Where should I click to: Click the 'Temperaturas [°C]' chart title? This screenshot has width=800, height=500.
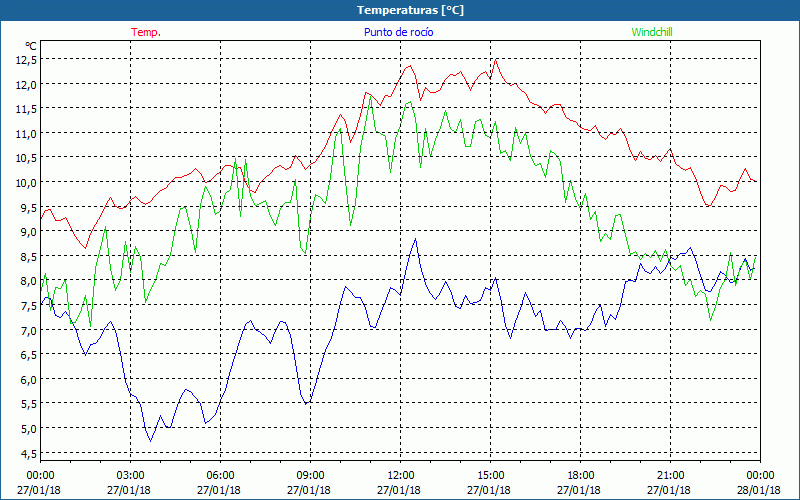(410, 10)
